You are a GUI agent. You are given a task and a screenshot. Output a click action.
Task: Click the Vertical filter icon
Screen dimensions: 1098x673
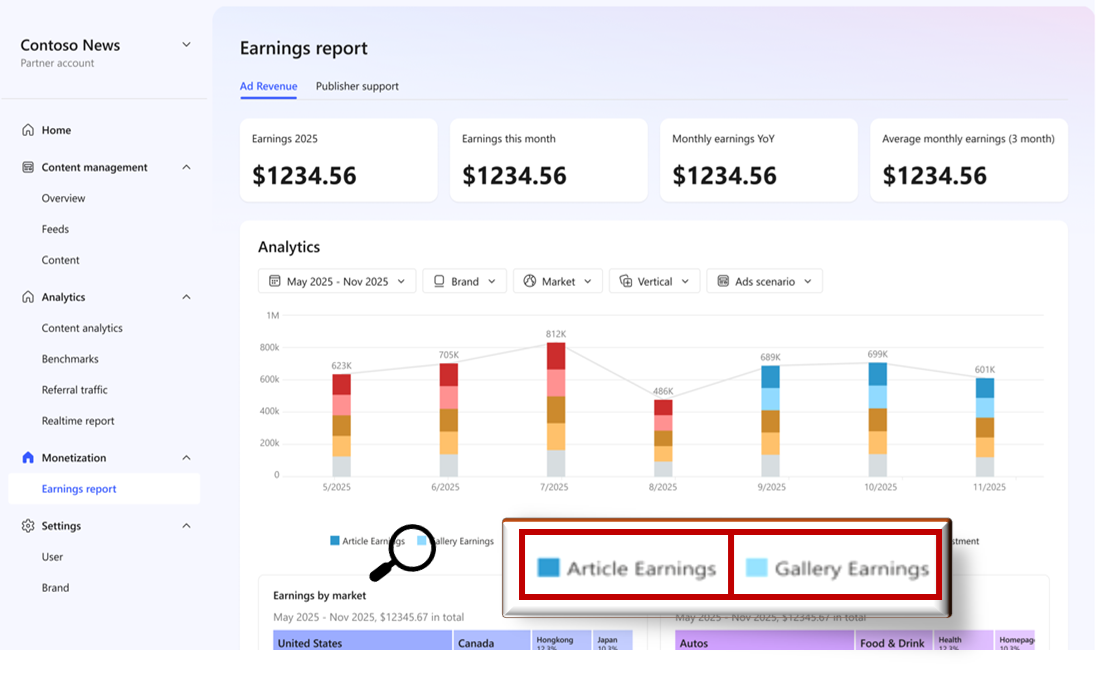[625, 282]
